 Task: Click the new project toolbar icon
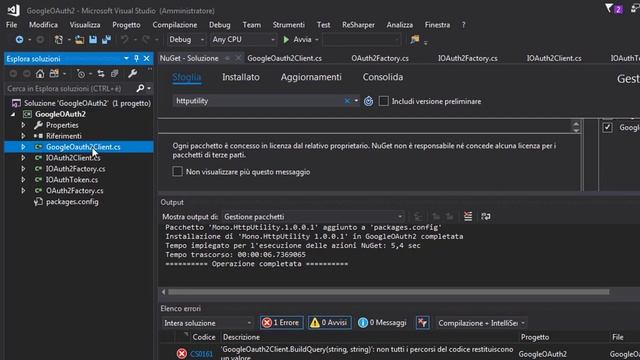(59, 40)
